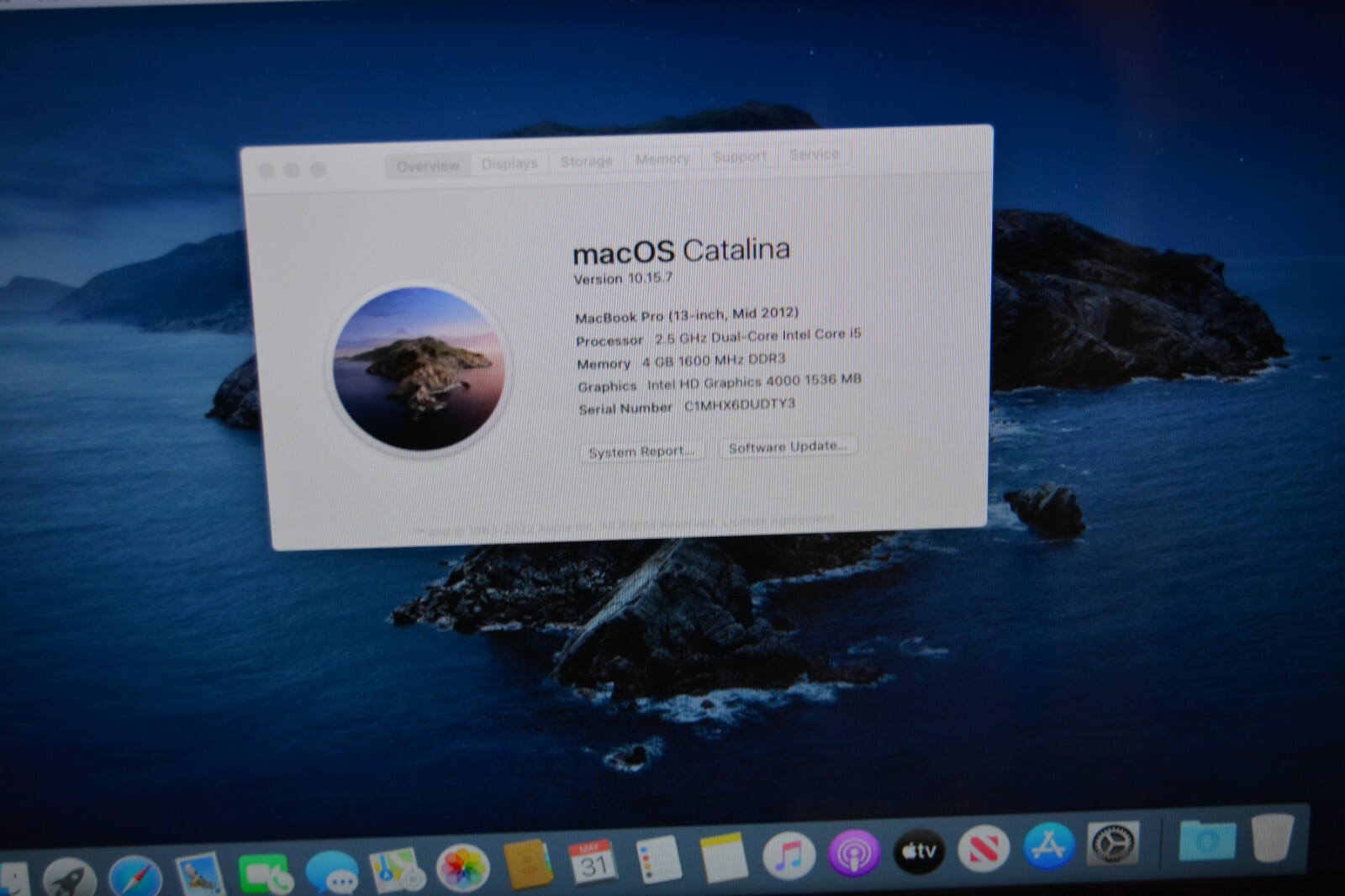Close the About This Mac window
The width and height of the screenshot is (1345, 896).
[x=266, y=171]
